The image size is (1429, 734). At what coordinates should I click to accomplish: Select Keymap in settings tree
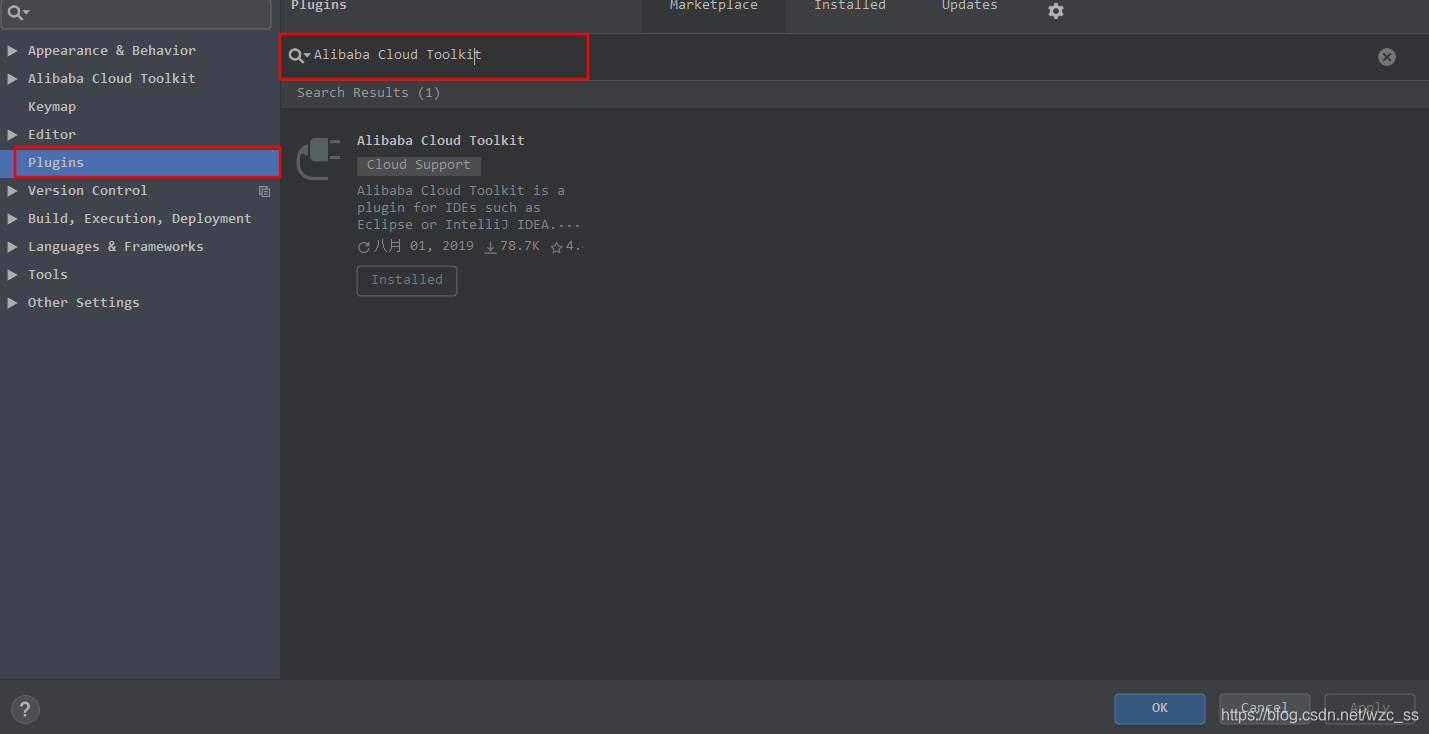[x=52, y=106]
